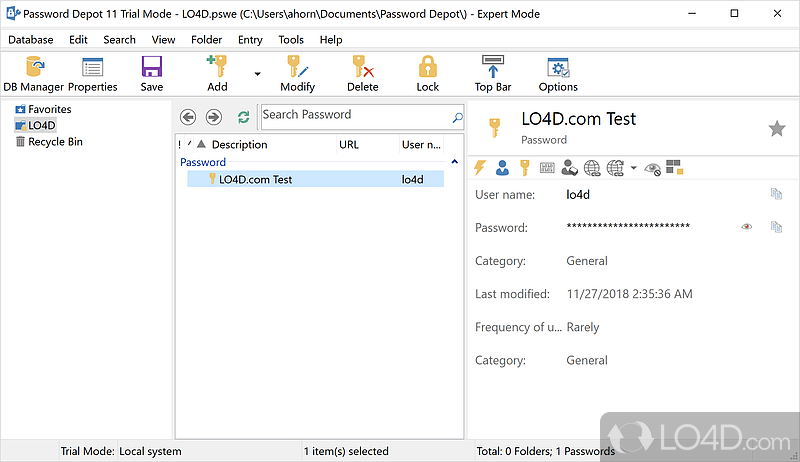
Task: Select the LO4D folder in the tree
Action: [x=35, y=125]
